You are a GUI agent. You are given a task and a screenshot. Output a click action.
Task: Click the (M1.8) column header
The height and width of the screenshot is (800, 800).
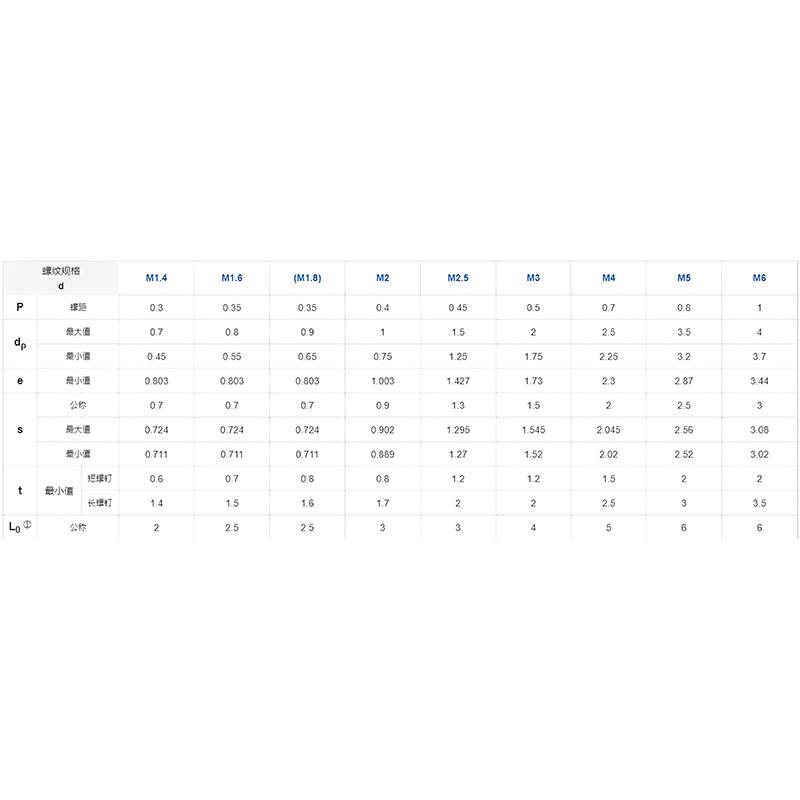(307, 277)
